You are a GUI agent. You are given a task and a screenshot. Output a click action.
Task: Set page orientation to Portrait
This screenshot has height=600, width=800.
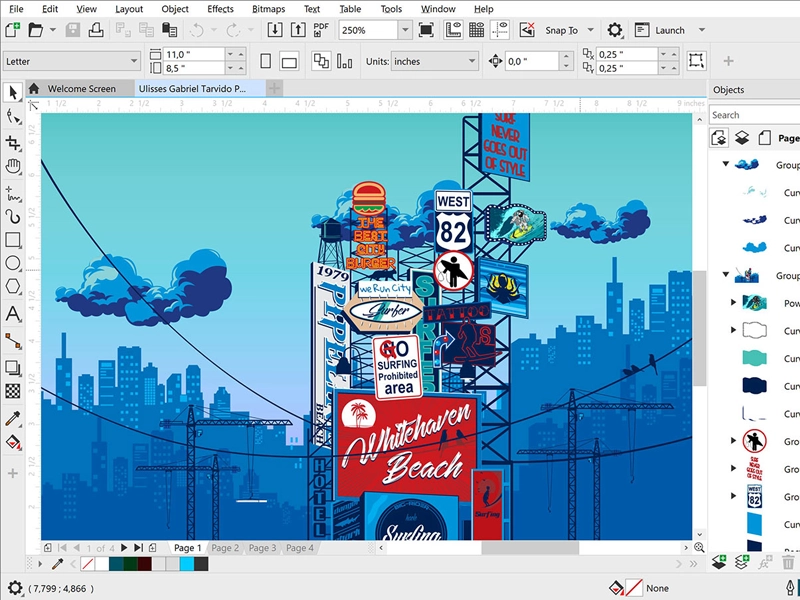pyautogui.click(x=265, y=61)
